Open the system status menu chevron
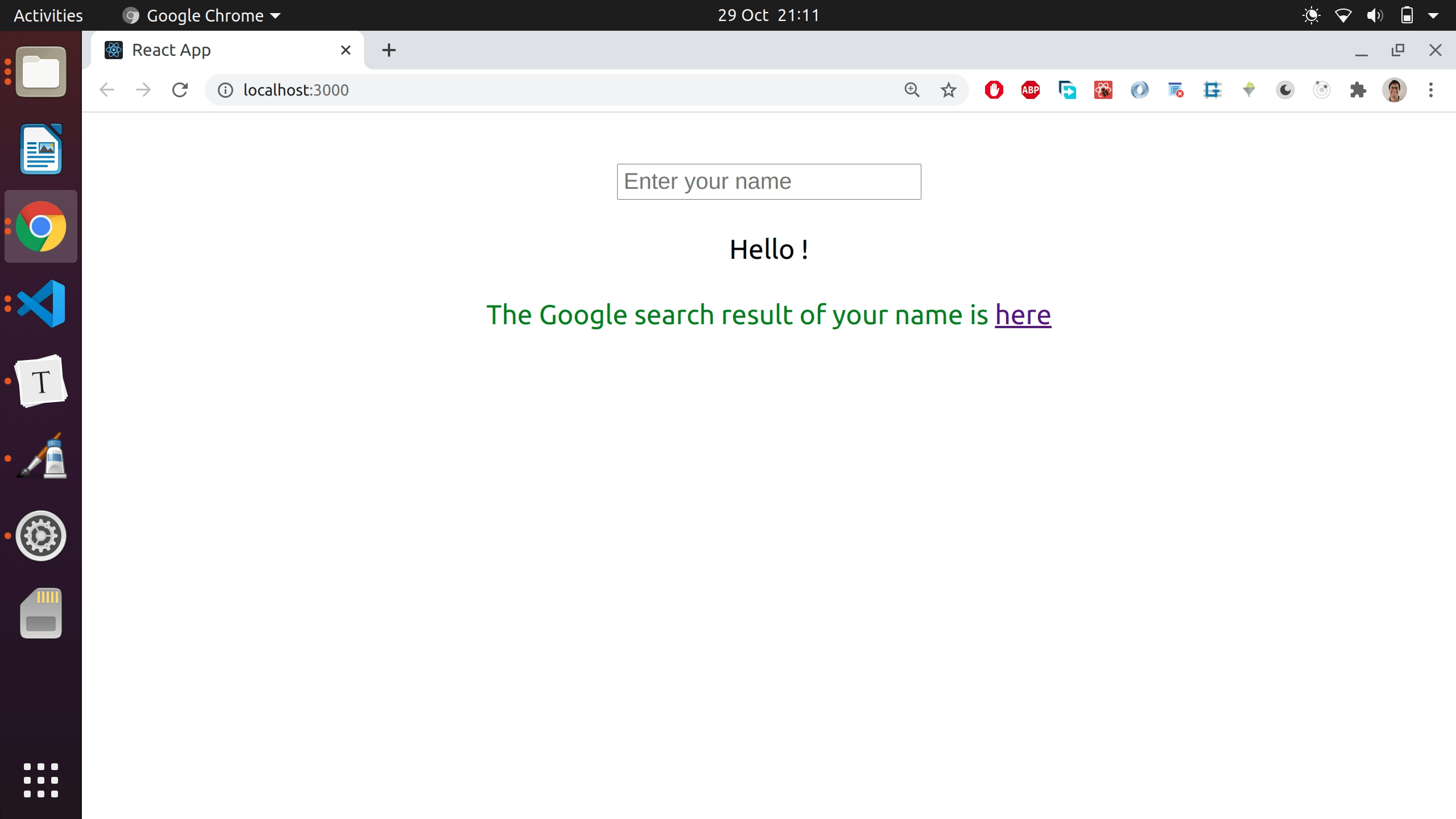This screenshot has width=1456, height=819. click(1435, 15)
